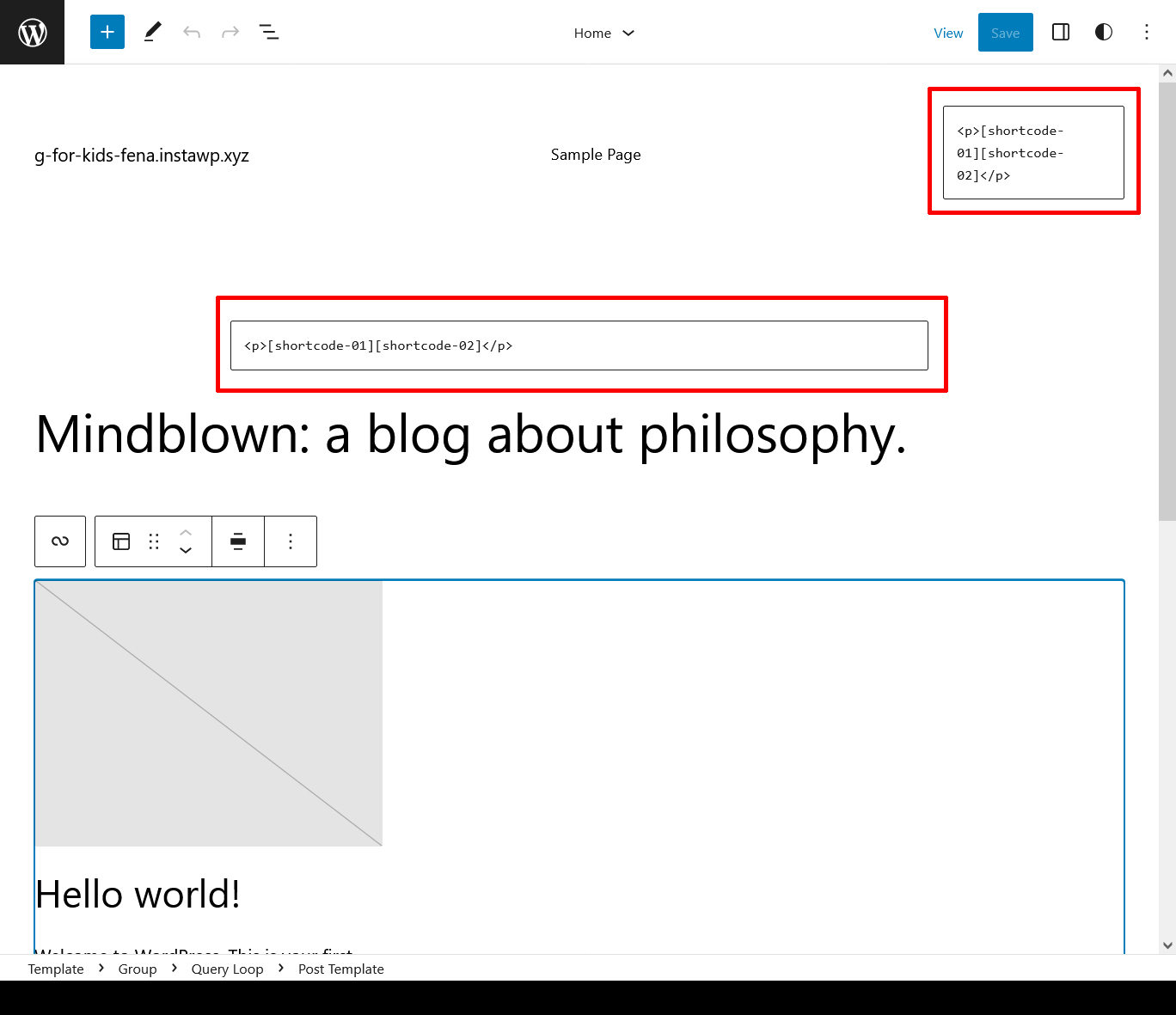1176x1015 pixels.
Task: Open the block options kebab menu
Action: [291, 541]
